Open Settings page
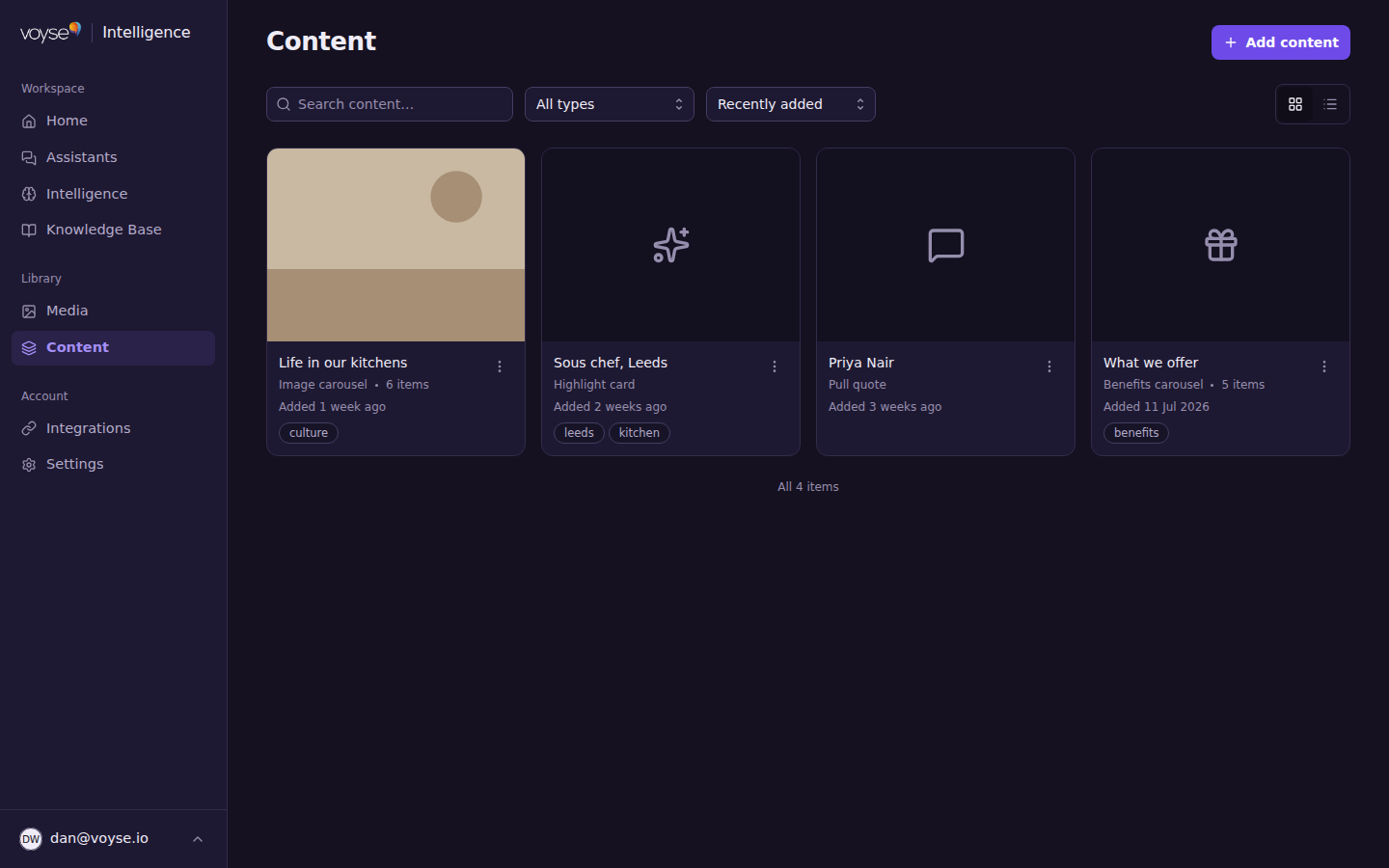1389x868 pixels. pyautogui.click(x=113, y=465)
